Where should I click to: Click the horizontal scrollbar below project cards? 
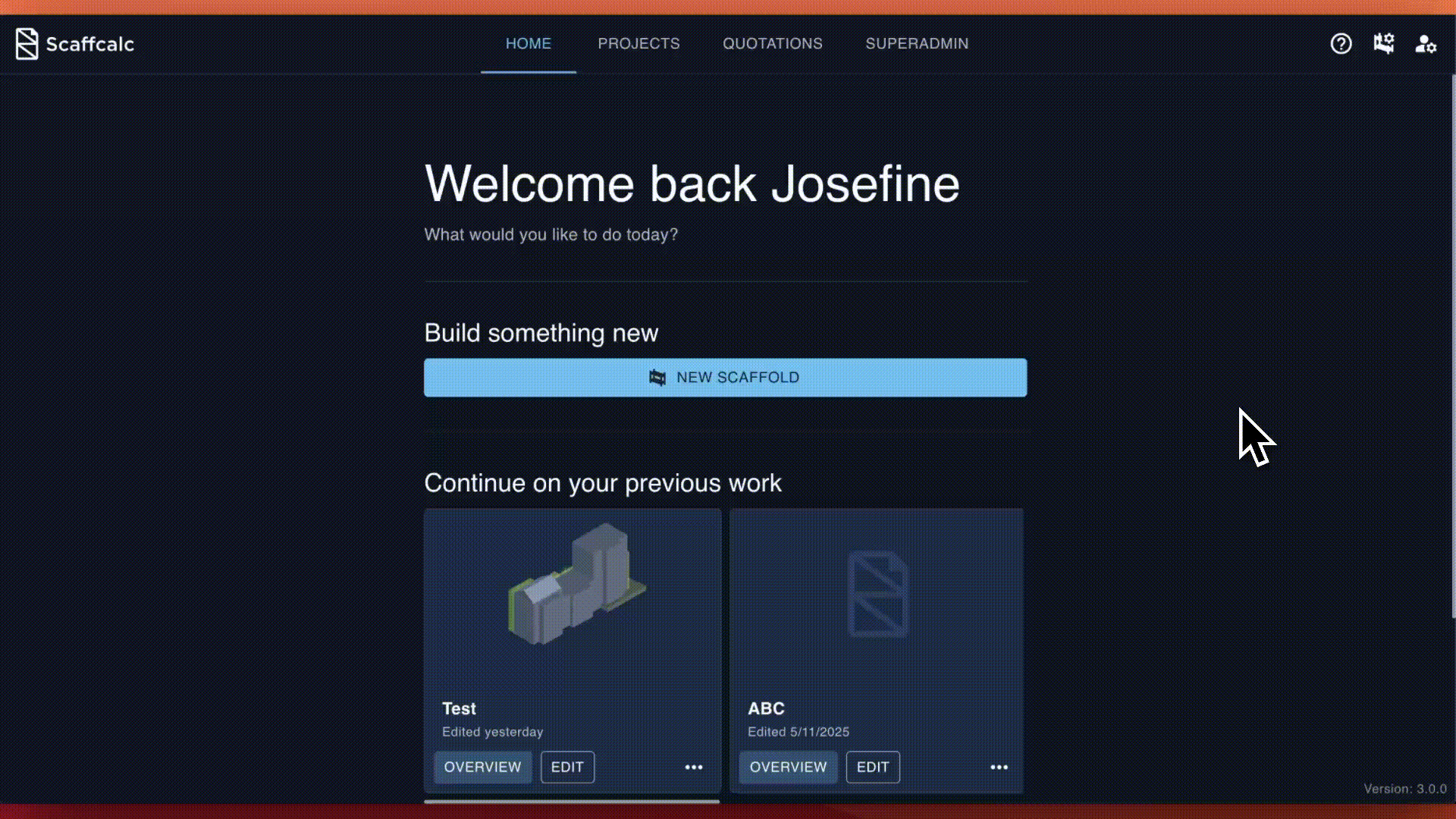(571, 801)
